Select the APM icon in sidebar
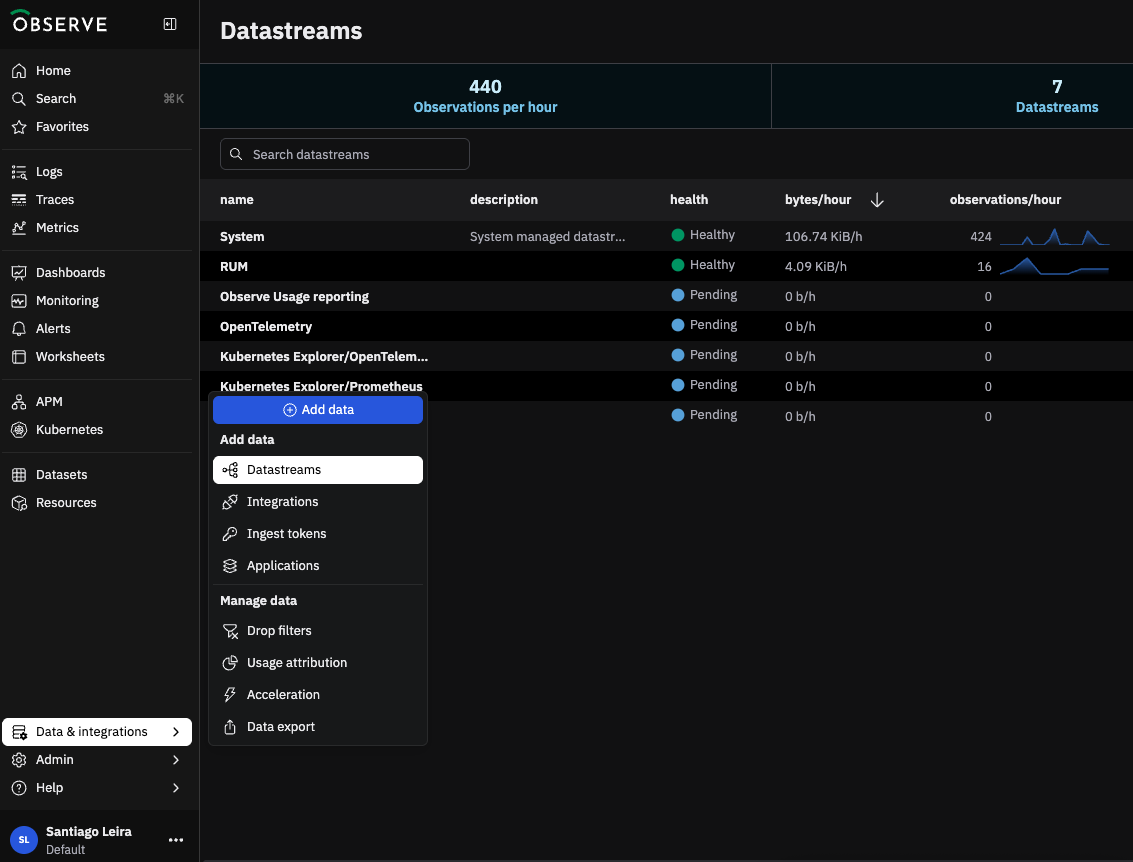The height and width of the screenshot is (862, 1133). pos(18,402)
